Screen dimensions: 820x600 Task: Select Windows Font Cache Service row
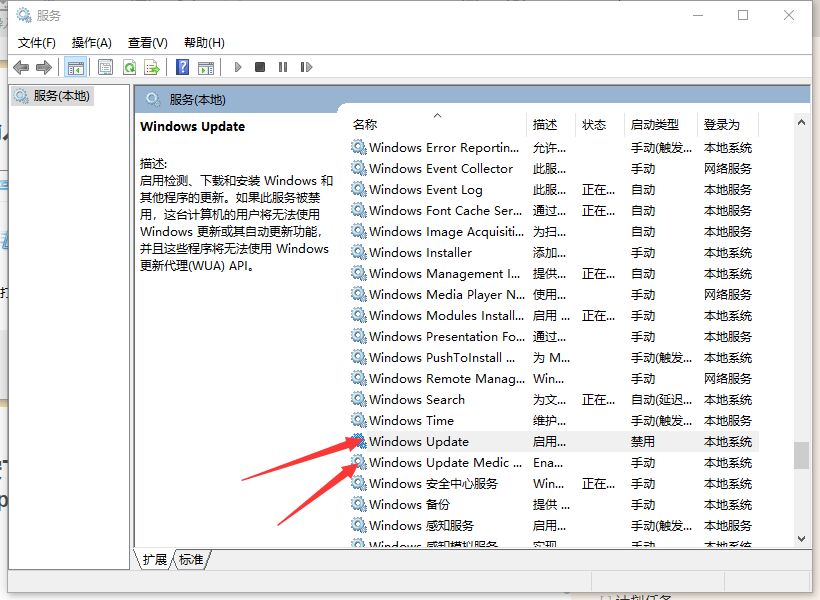[x=553, y=210]
